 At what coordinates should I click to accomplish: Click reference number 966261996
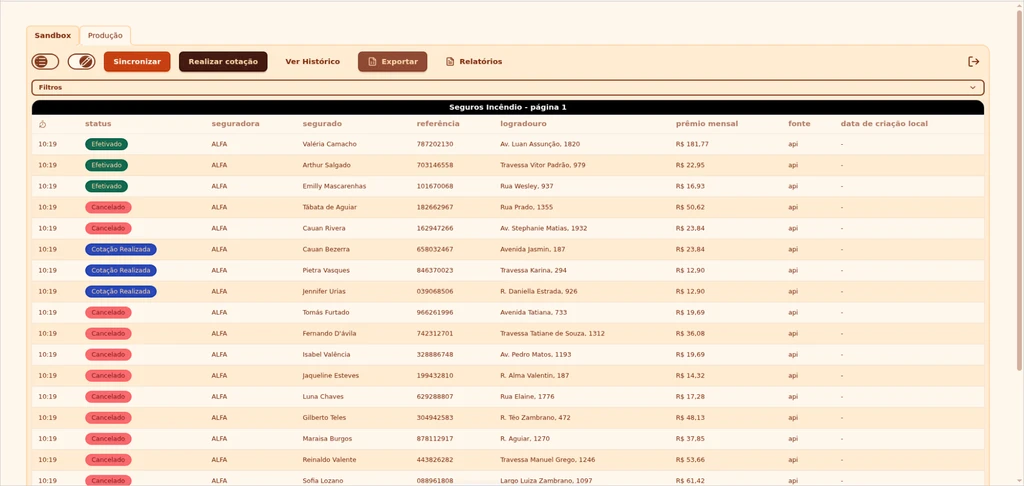(x=435, y=312)
